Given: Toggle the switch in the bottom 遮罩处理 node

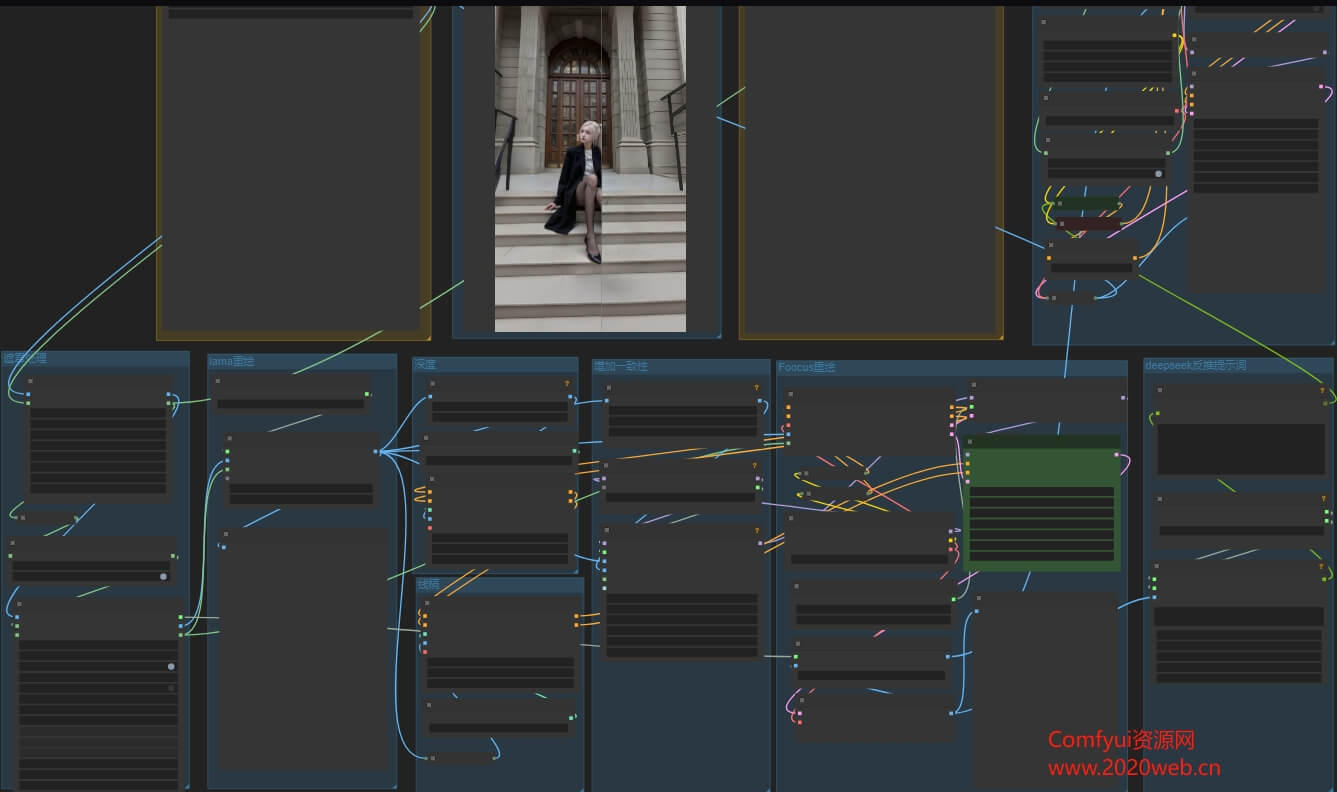Looking at the screenshot, I should pos(171,666).
